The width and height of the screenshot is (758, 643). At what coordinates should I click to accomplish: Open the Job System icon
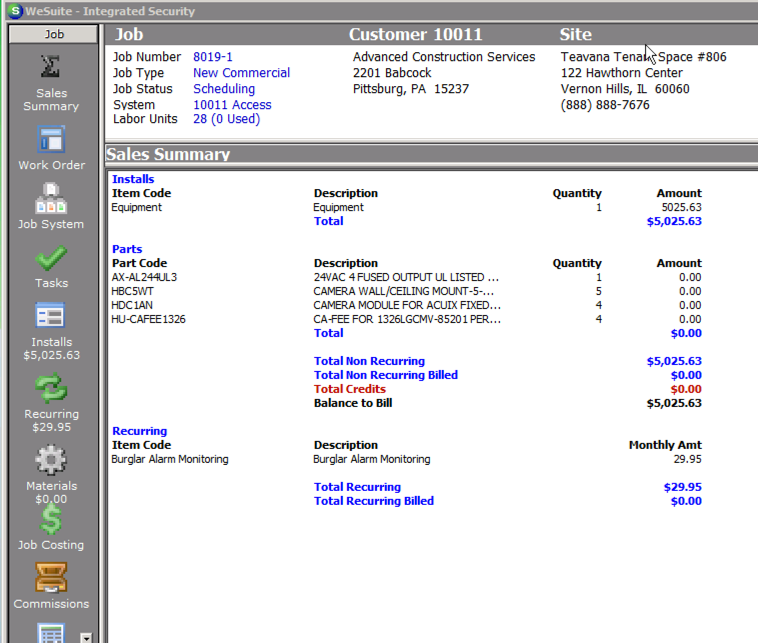click(51, 198)
